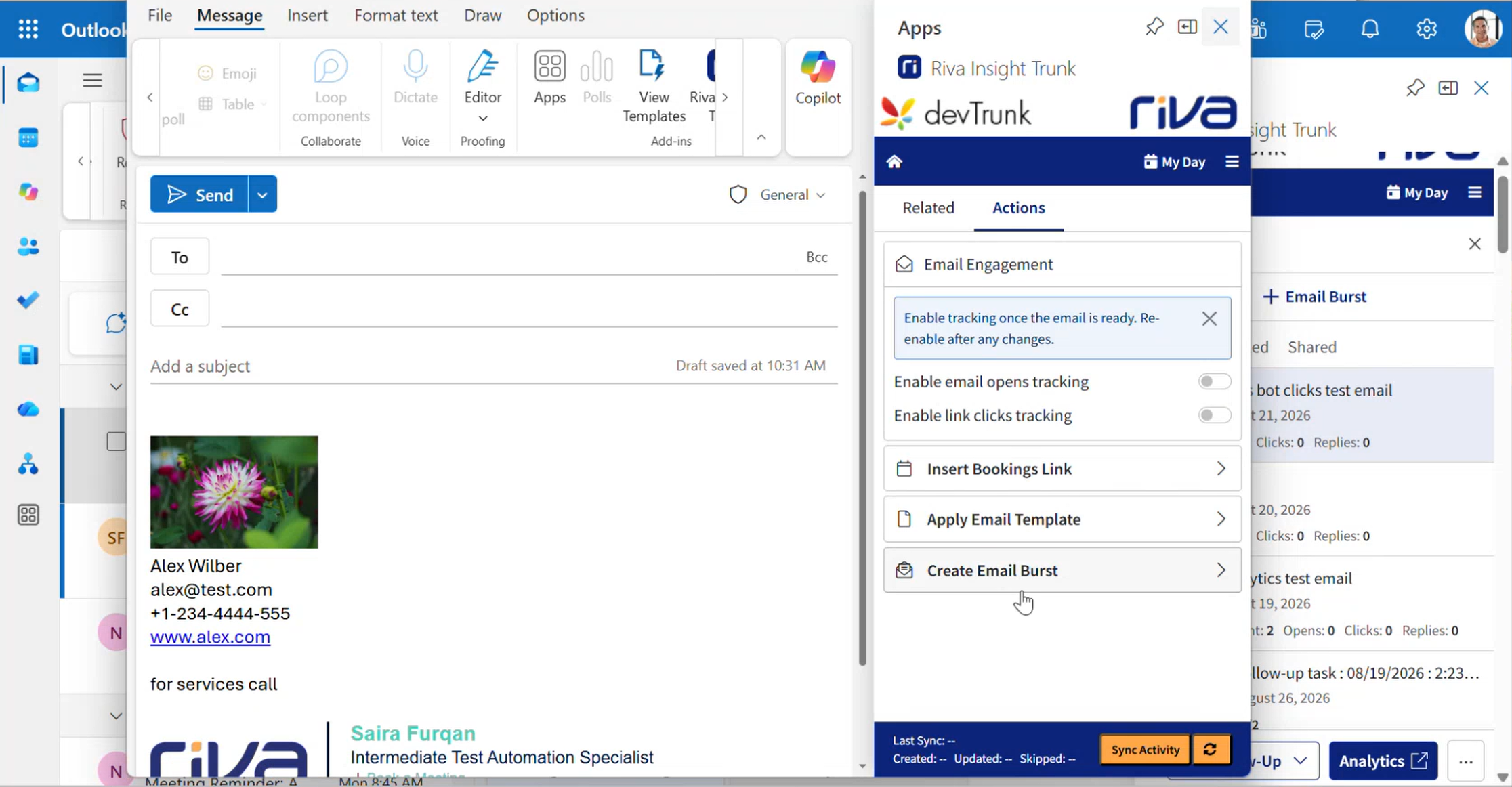Viewport: 1512px width, 787px height.
Task: Collapse the ribbon with the up chevron
Action: click(x=761, y=137)
